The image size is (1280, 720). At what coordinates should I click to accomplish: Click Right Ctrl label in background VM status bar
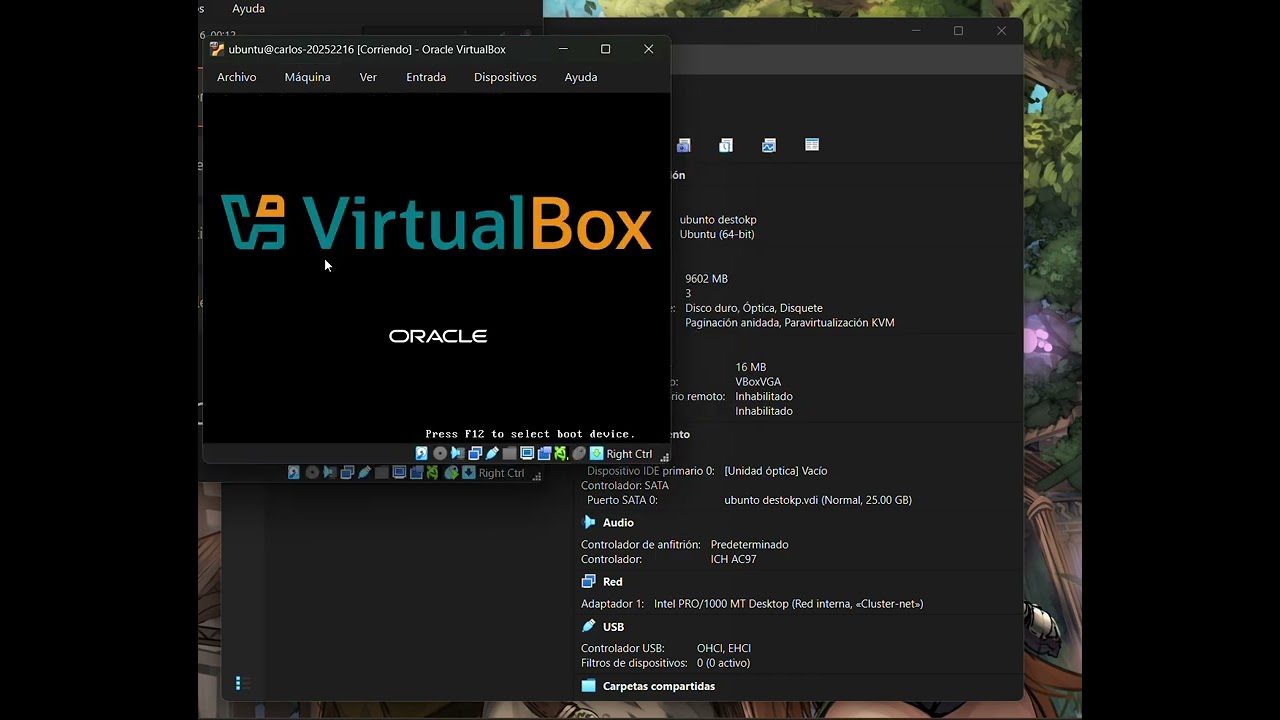point(501,473)
